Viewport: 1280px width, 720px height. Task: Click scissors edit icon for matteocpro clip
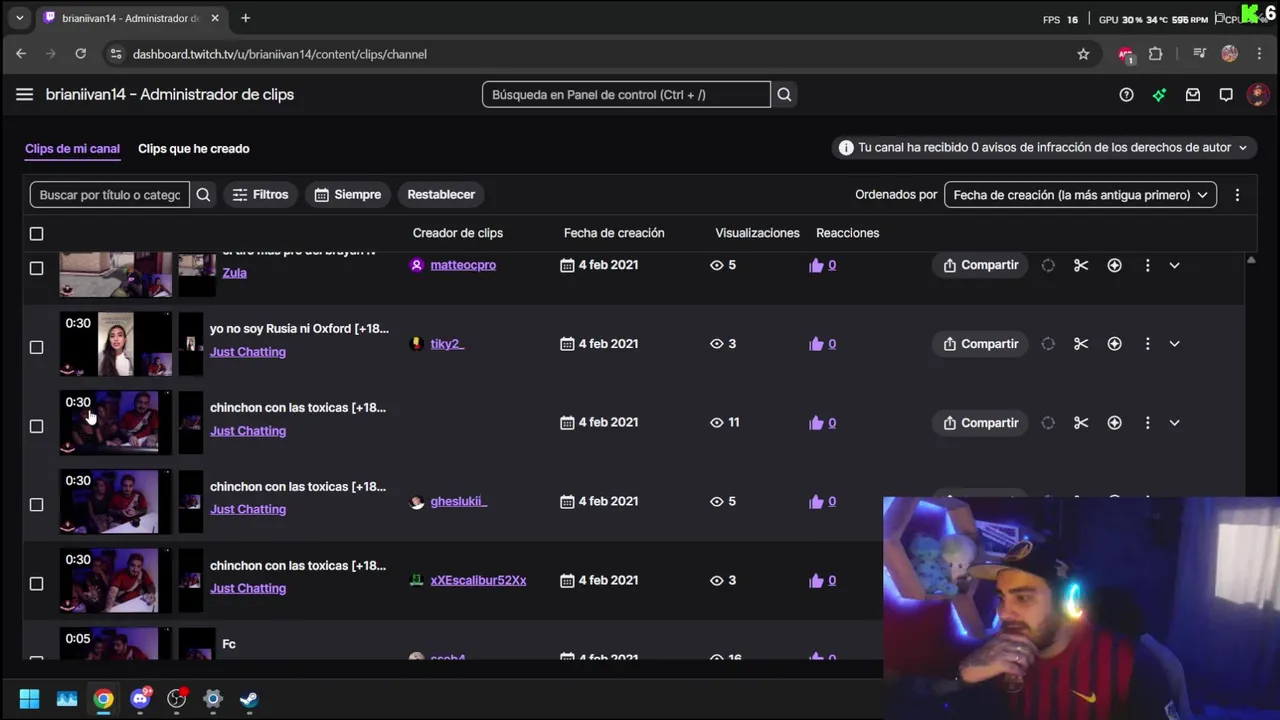pyautogui.click(x=1081, y=265)
